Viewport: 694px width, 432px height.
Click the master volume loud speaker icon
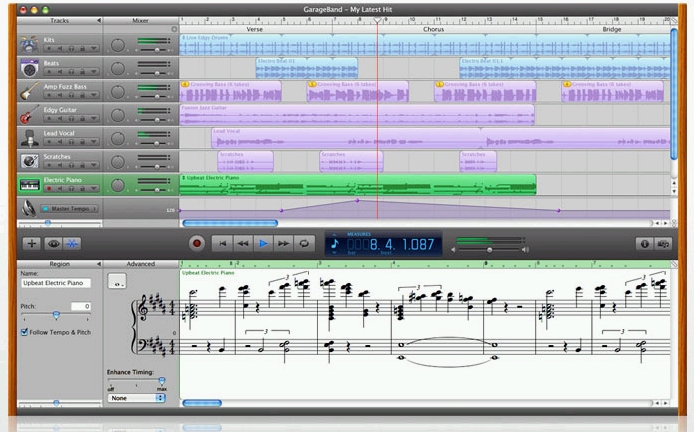(x=525, y=250)
